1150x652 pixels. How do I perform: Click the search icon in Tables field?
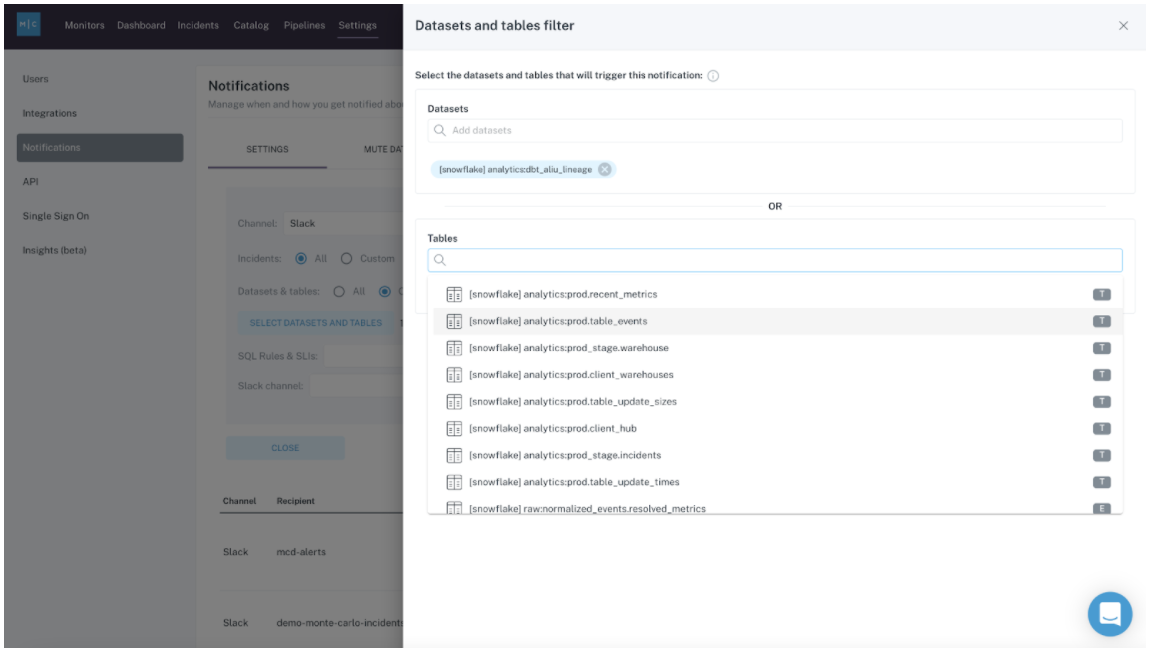(x=439, y=260)
